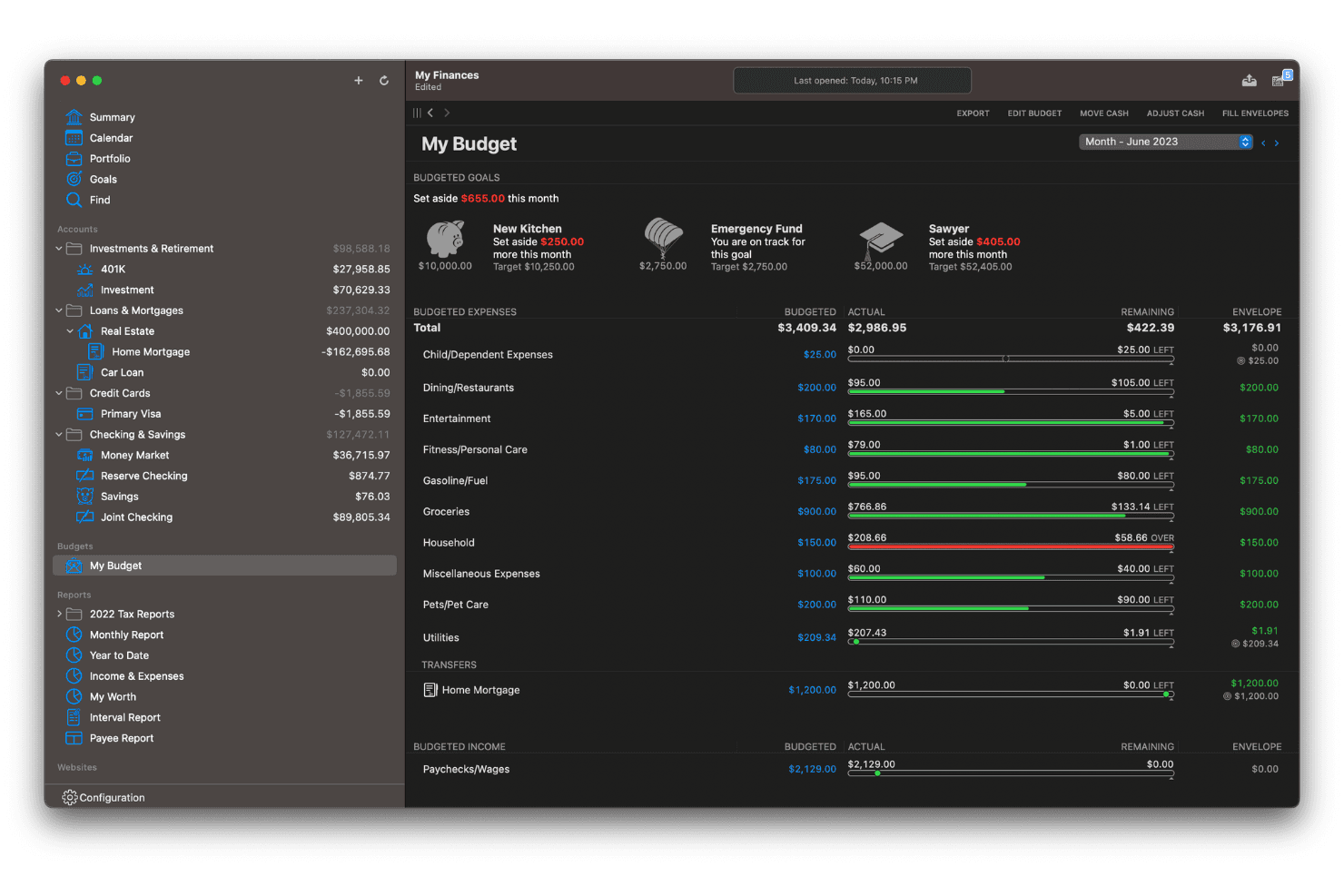Click the Emergency Fund parachute icon
Screen dimensions: 1344x896
663,238
